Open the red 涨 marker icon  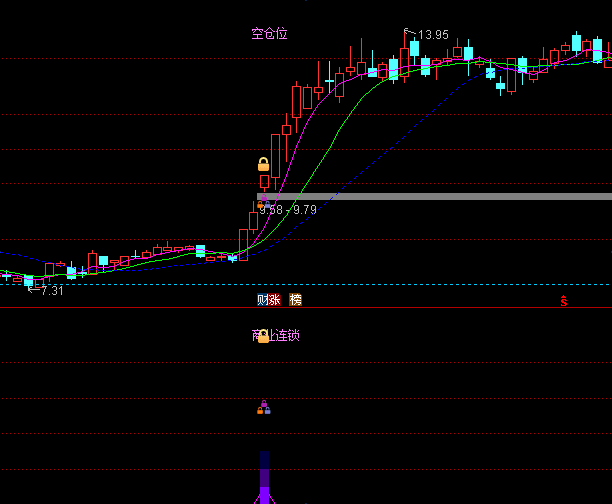[274, 300]
